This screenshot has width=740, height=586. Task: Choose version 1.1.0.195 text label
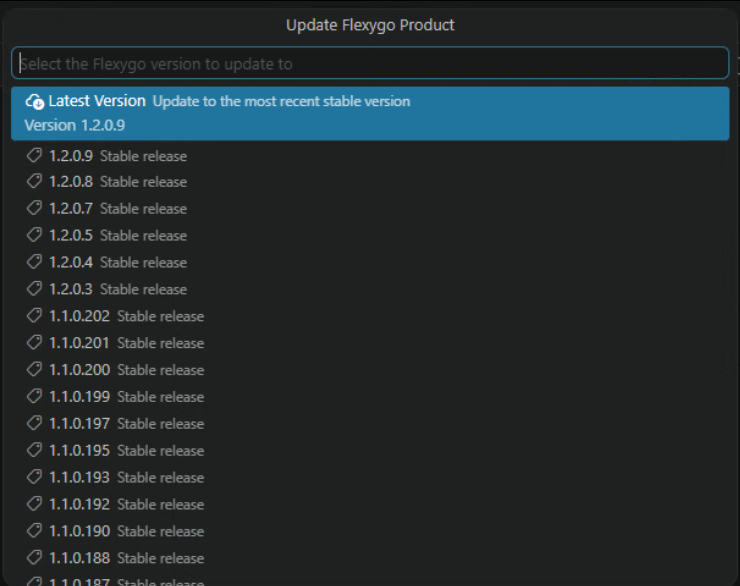[x=79, y=451]
